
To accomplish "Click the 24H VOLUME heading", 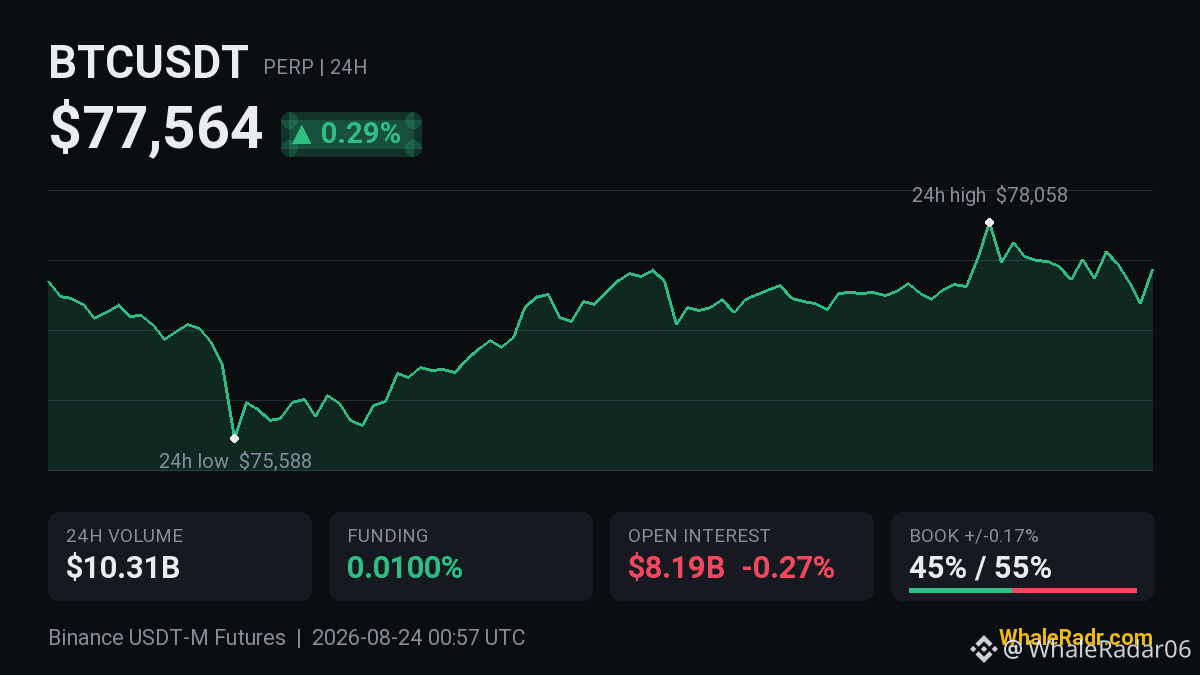I will (124, 536).
